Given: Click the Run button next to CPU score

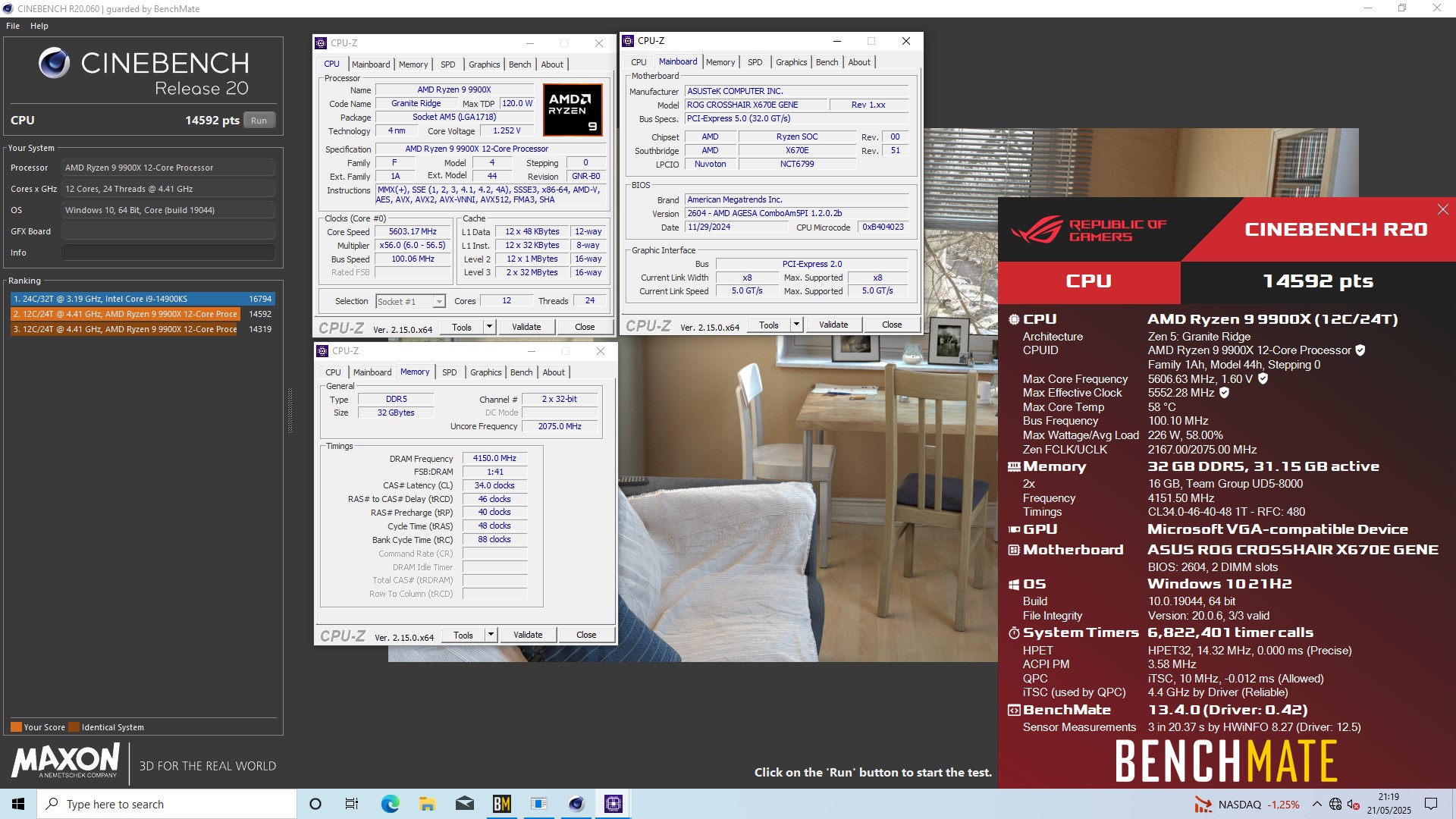Looking at the screenshot, I should pyautogui.click(x=259, y=121).
